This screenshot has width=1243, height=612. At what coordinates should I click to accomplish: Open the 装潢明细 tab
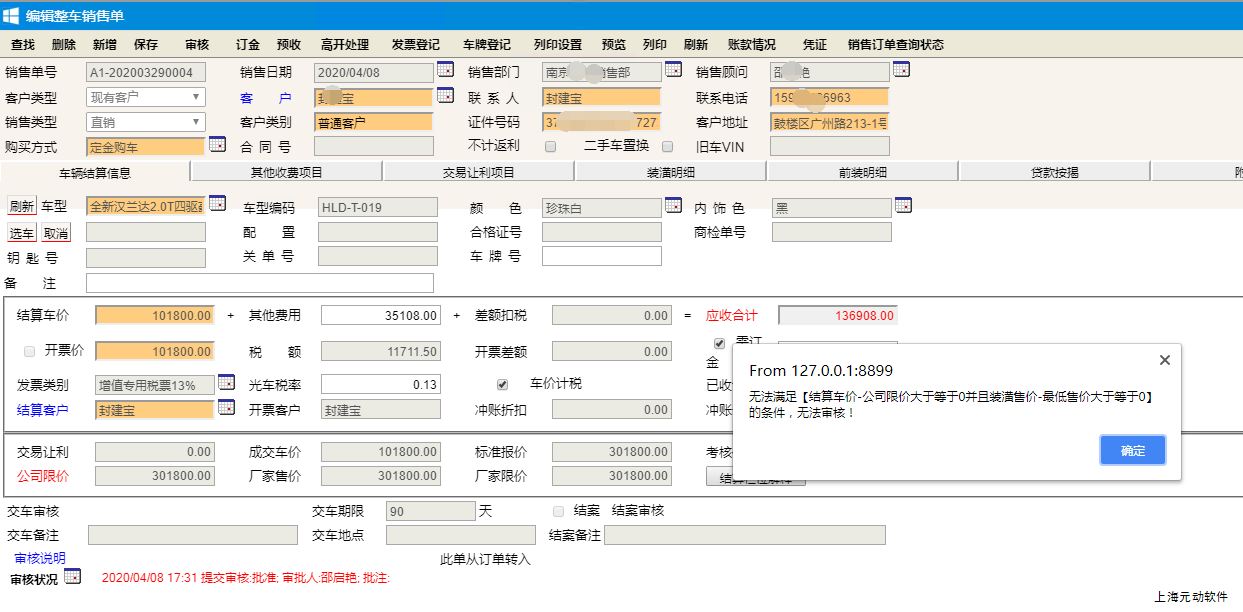click(x=670, y=172)
